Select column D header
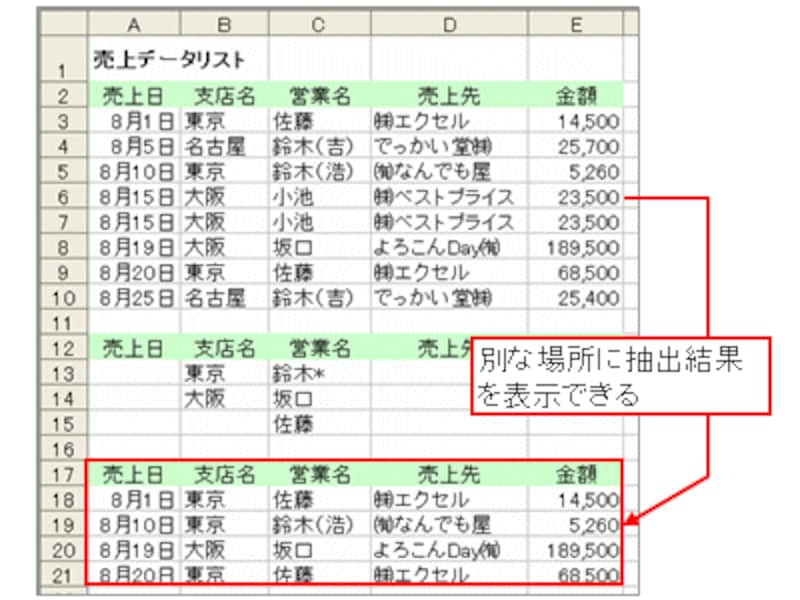The height and width of the screenshot is (600, 800). tap(449, 23)
